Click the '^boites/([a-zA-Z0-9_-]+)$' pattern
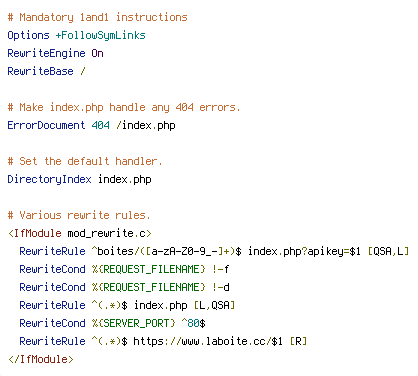Screen dimensions: 418x376 (167, 251)
